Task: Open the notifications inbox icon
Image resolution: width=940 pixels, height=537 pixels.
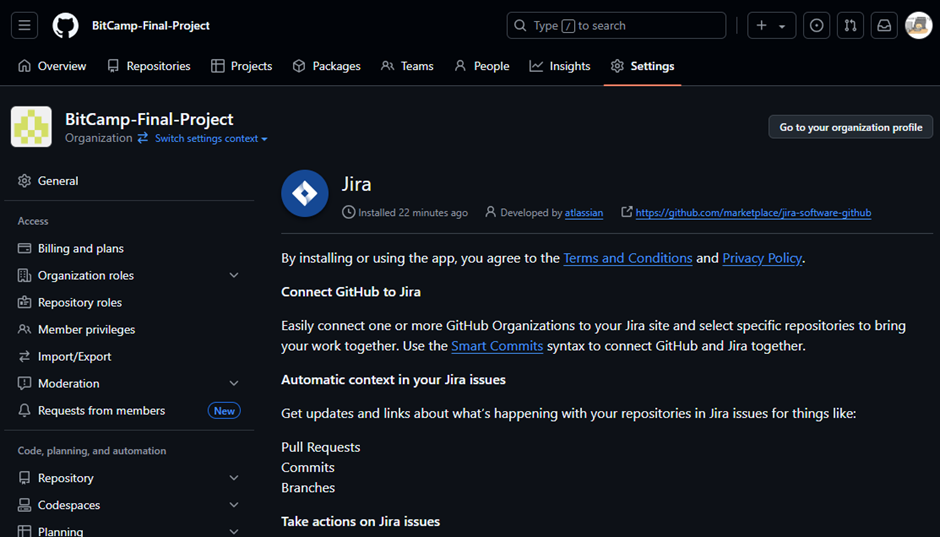Action: tap(884, 25)
